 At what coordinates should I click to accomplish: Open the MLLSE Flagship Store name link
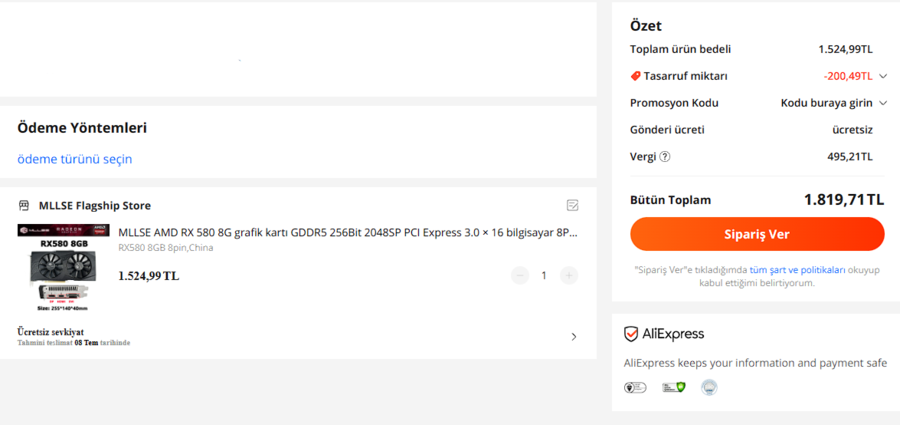pos(95,205)
